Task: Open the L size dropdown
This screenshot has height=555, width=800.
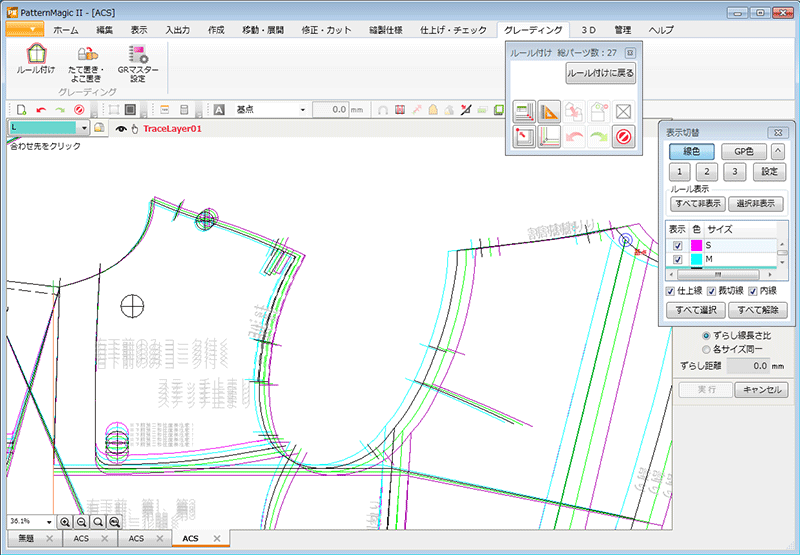Action: point(84,128)
